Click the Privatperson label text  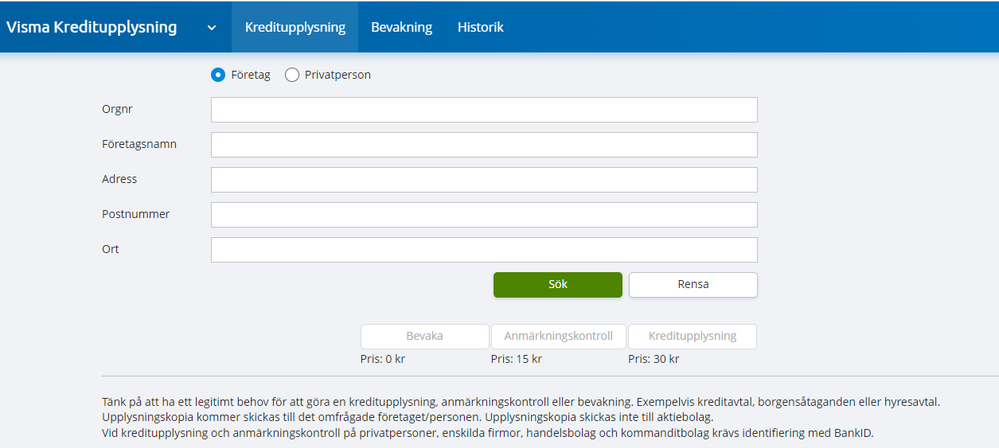(337, 75)
